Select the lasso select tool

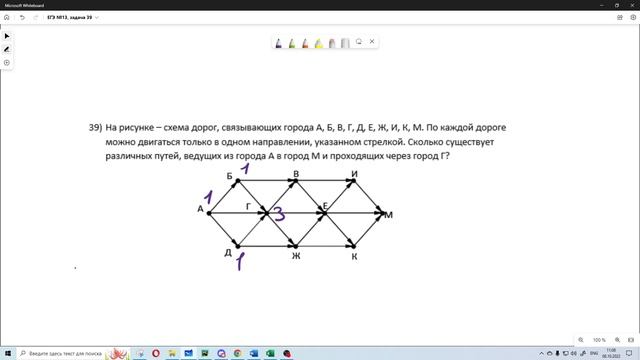[x=359, y=42]
